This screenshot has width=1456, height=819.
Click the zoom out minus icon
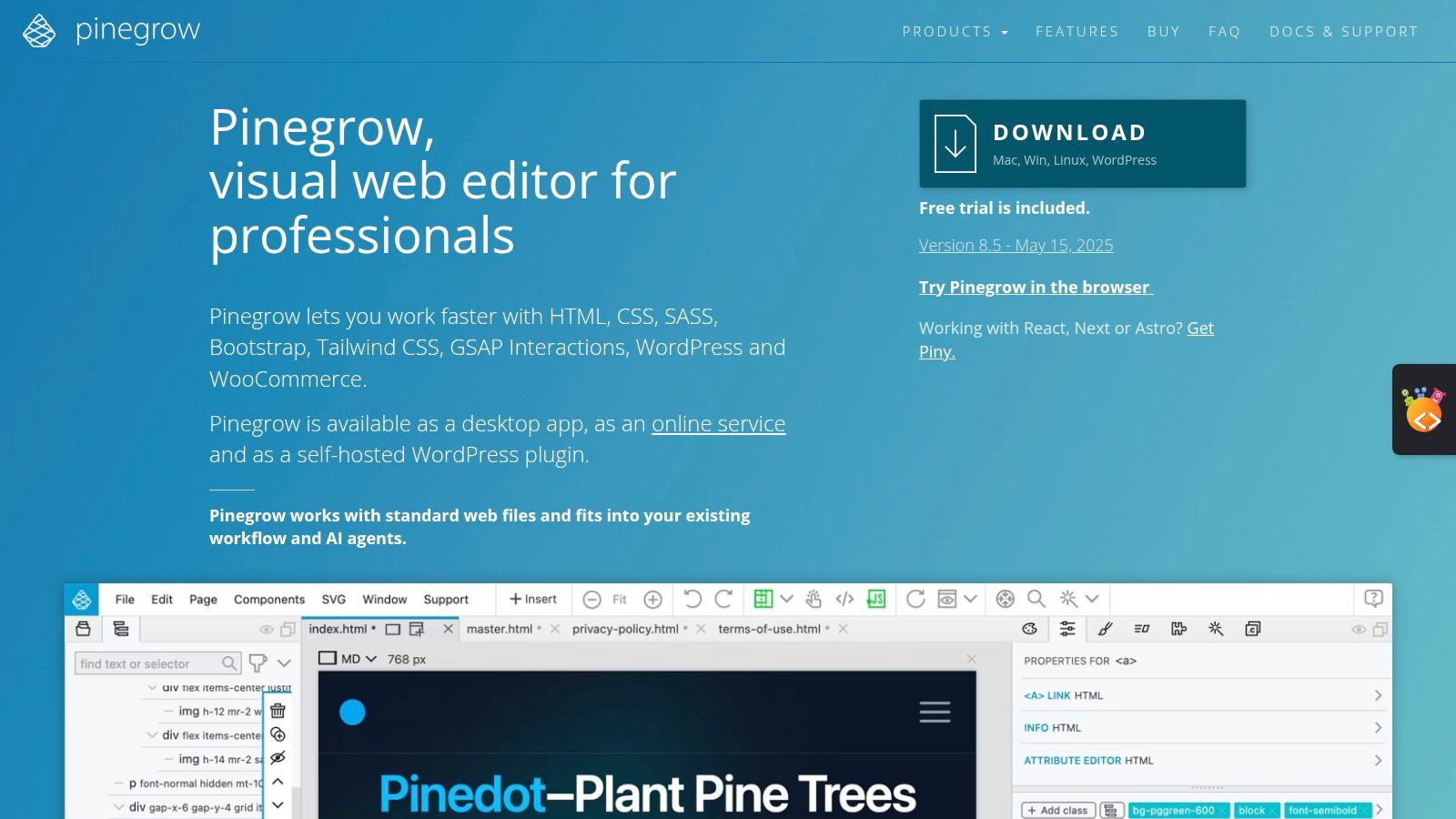[x=591, y=600]
